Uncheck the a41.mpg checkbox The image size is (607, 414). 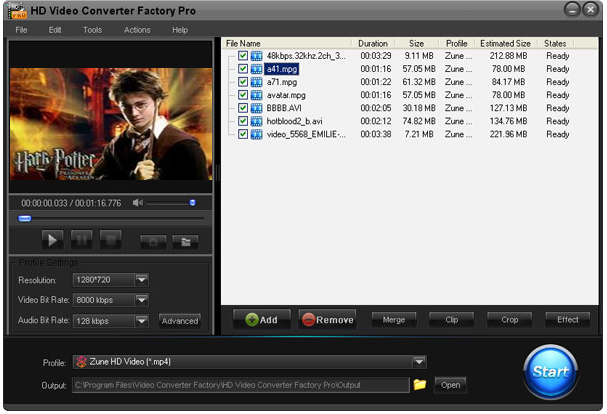[x=243, y=69]
